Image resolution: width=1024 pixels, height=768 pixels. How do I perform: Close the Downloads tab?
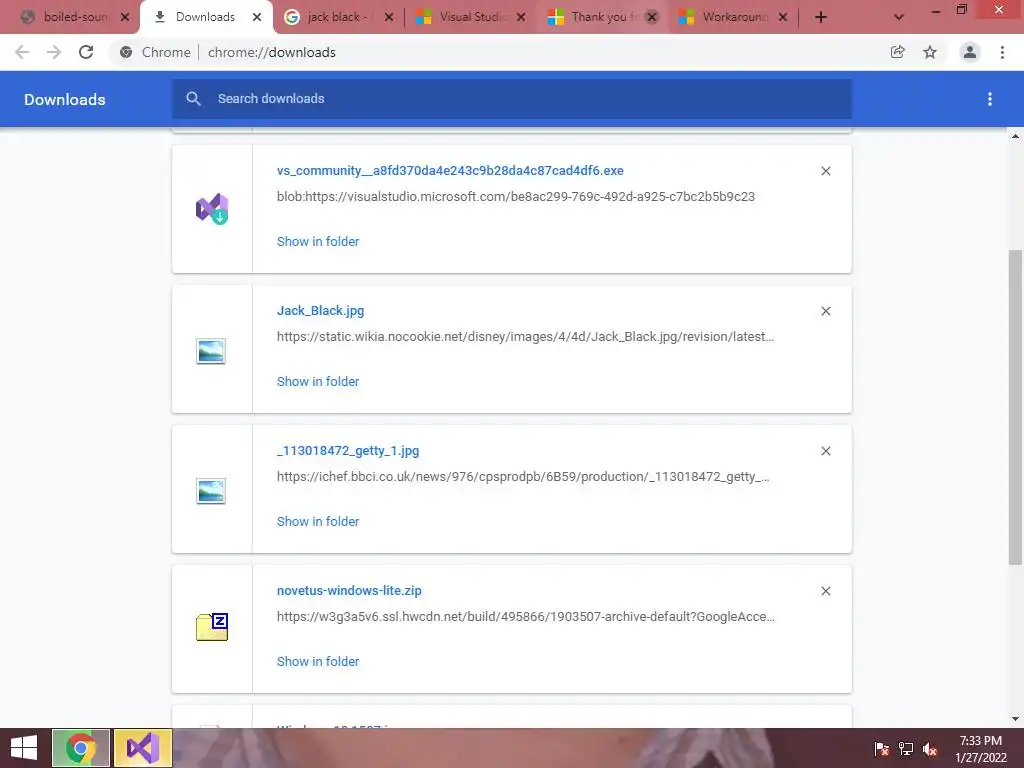click(257, 18)
